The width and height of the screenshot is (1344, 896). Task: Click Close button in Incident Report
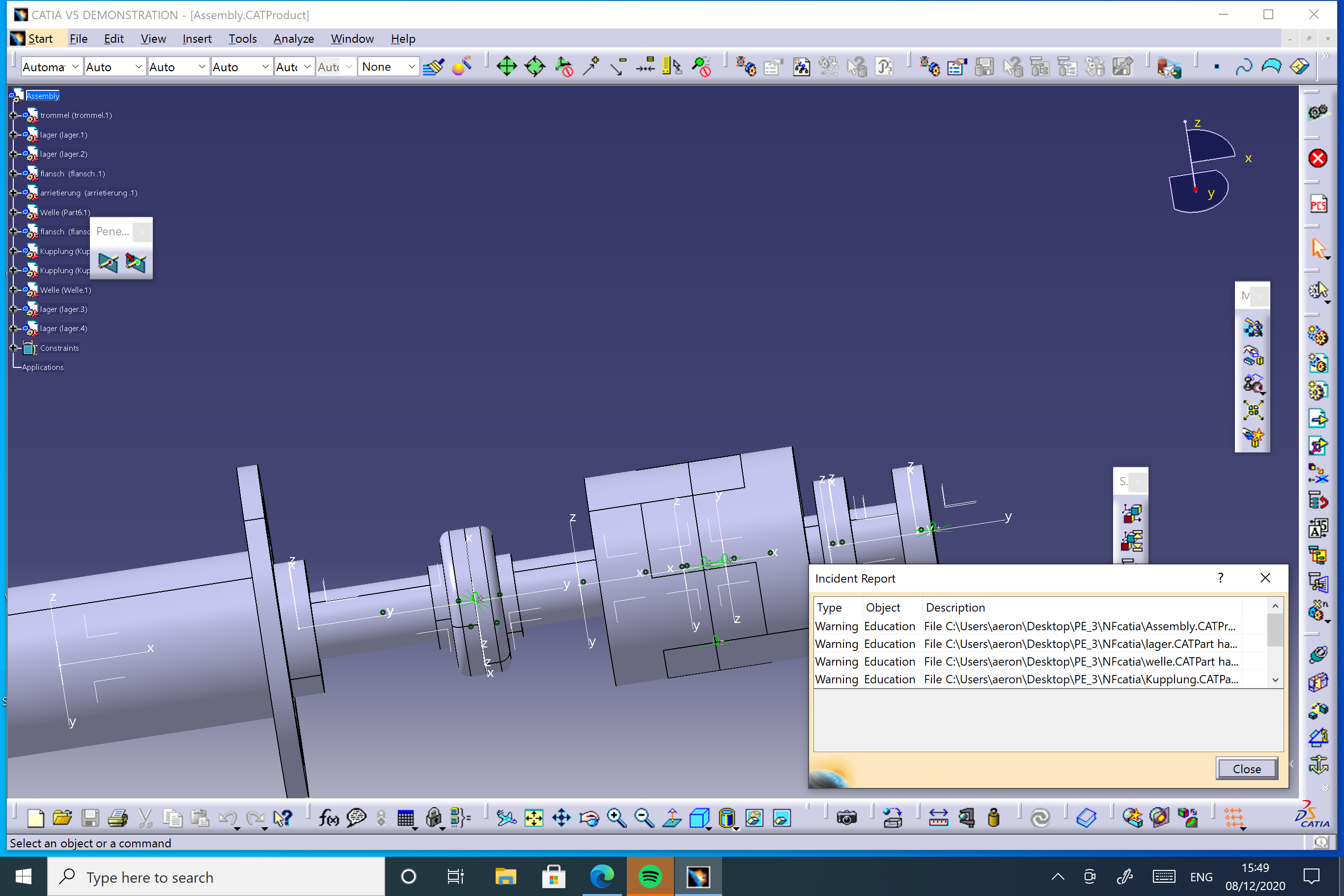click(x=1246, y=769)
